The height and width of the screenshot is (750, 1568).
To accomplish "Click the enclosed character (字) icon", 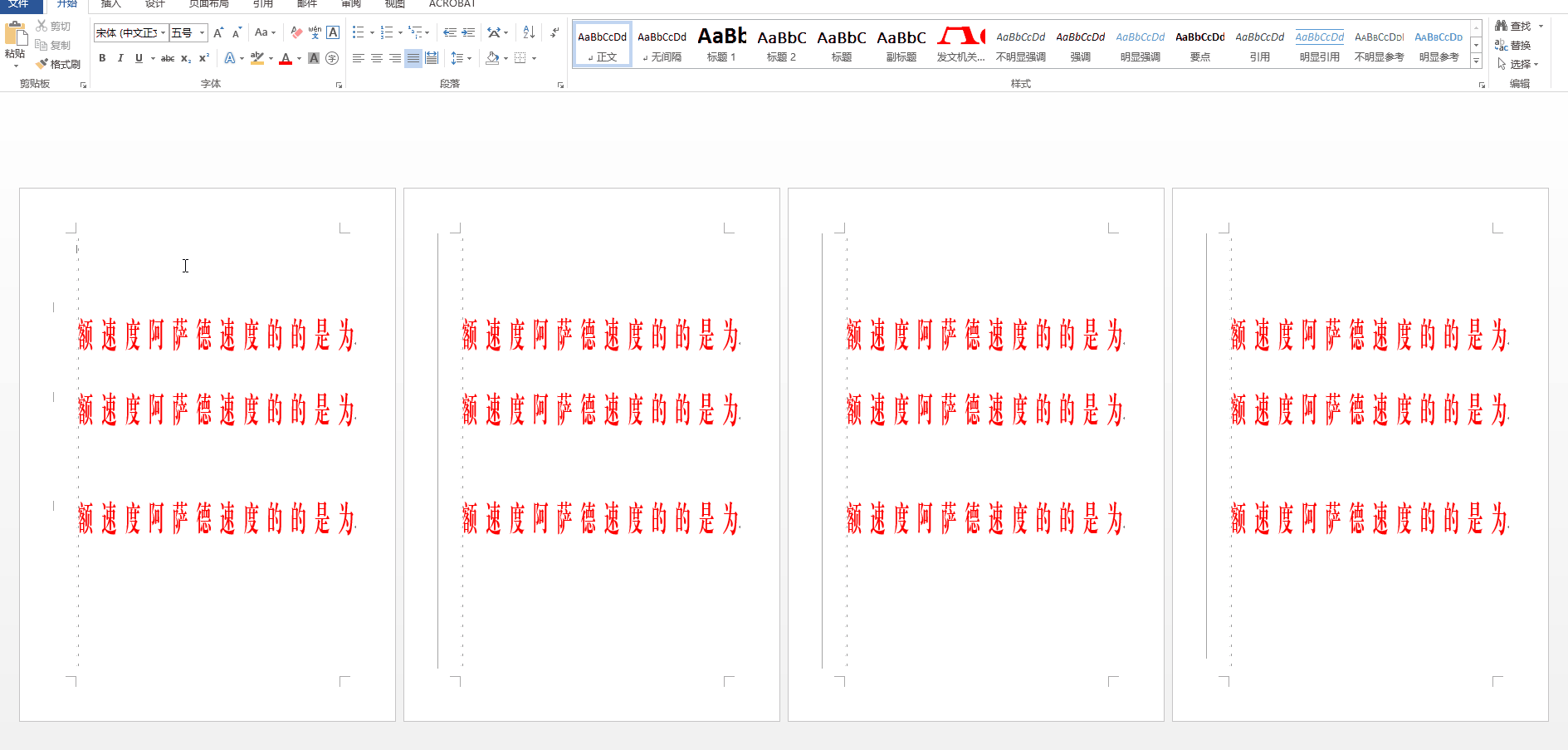I will point(332,58).
